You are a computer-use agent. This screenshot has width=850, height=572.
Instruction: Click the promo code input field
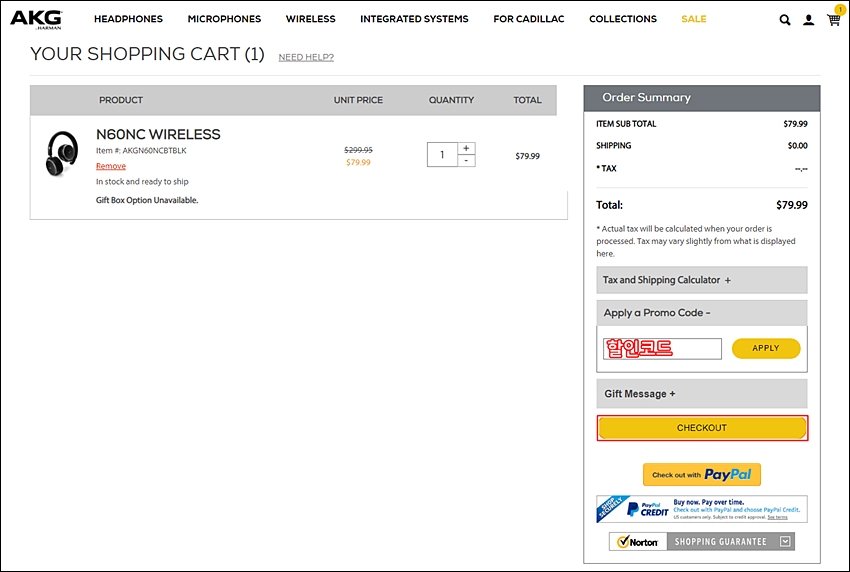tap(662, 349)
